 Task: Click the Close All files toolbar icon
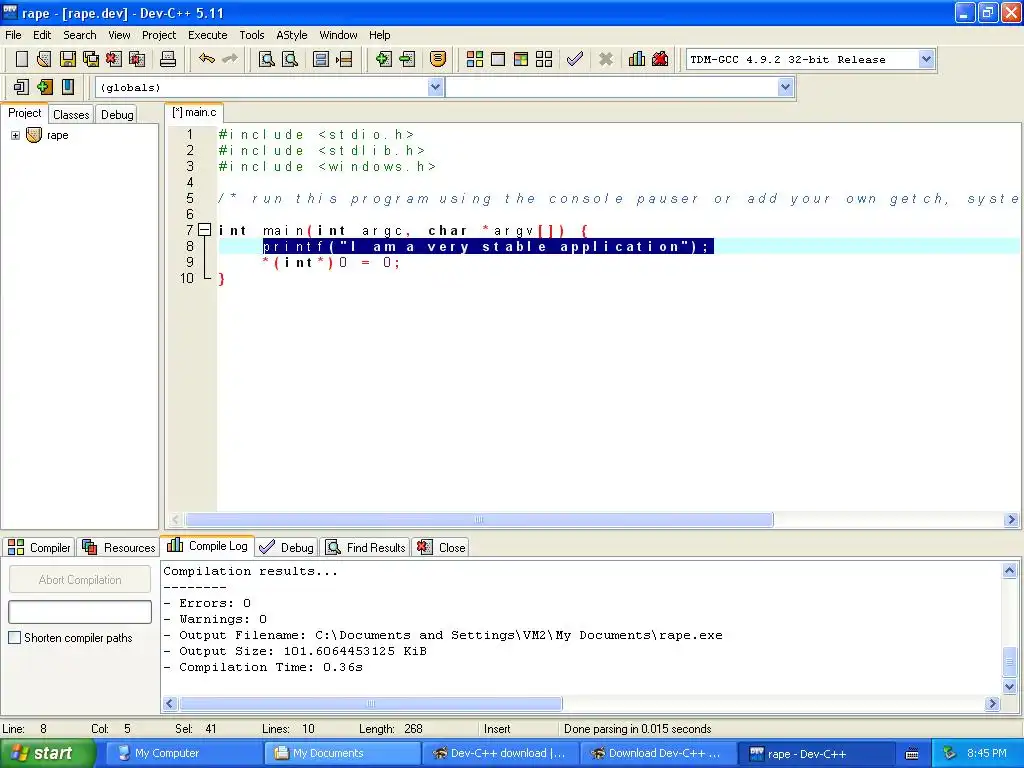pos(137,59)
